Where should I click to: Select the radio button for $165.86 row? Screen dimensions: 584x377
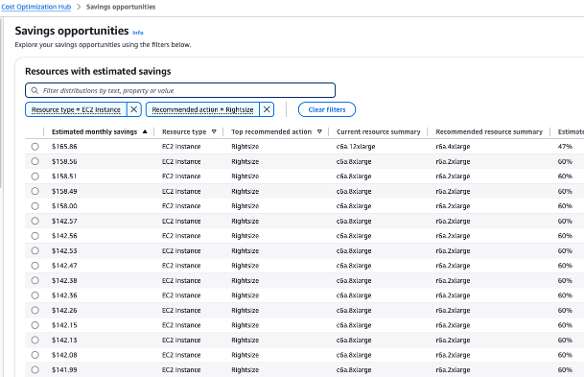[x=35, y=146]
